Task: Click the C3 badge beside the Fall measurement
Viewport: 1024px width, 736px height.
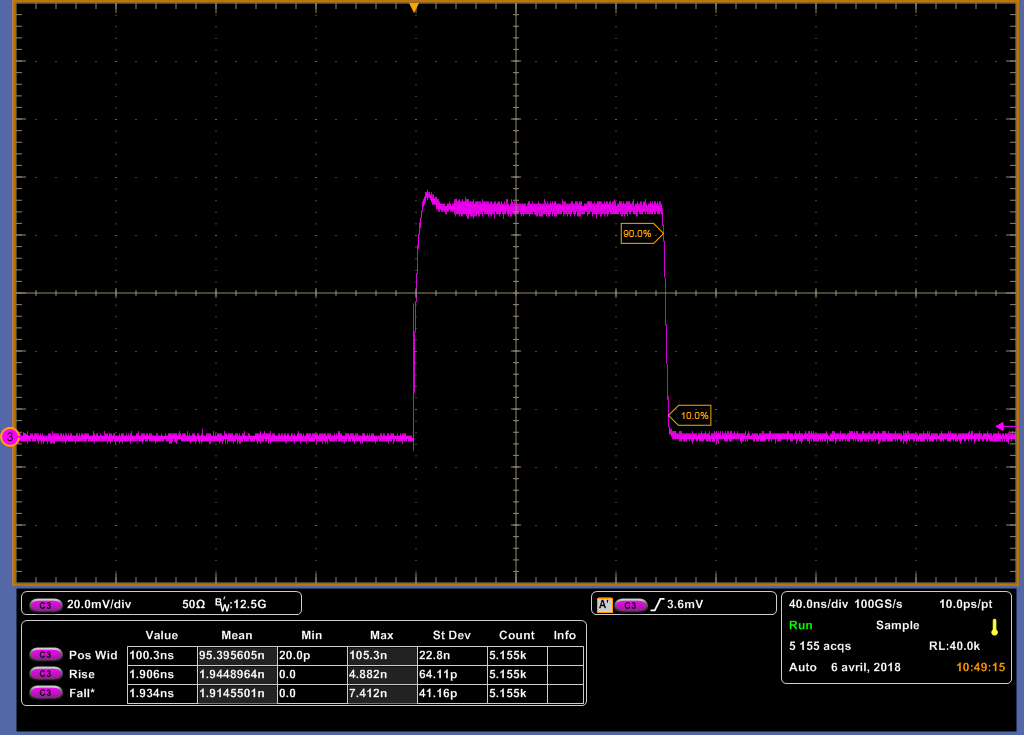Action: [46, 693]
